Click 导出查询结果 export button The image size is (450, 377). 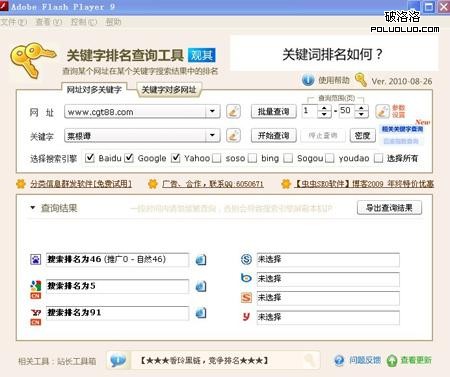click(389, 208)
